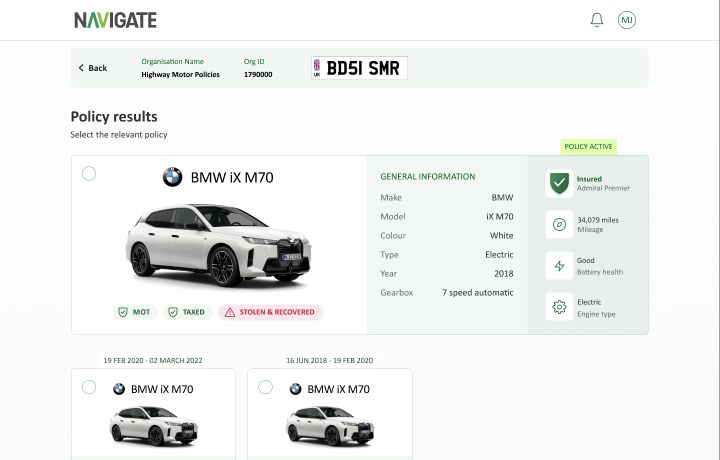Click the '7 speed automatic' gearbox value
This screenshot has width=720, height=460.
478,292
